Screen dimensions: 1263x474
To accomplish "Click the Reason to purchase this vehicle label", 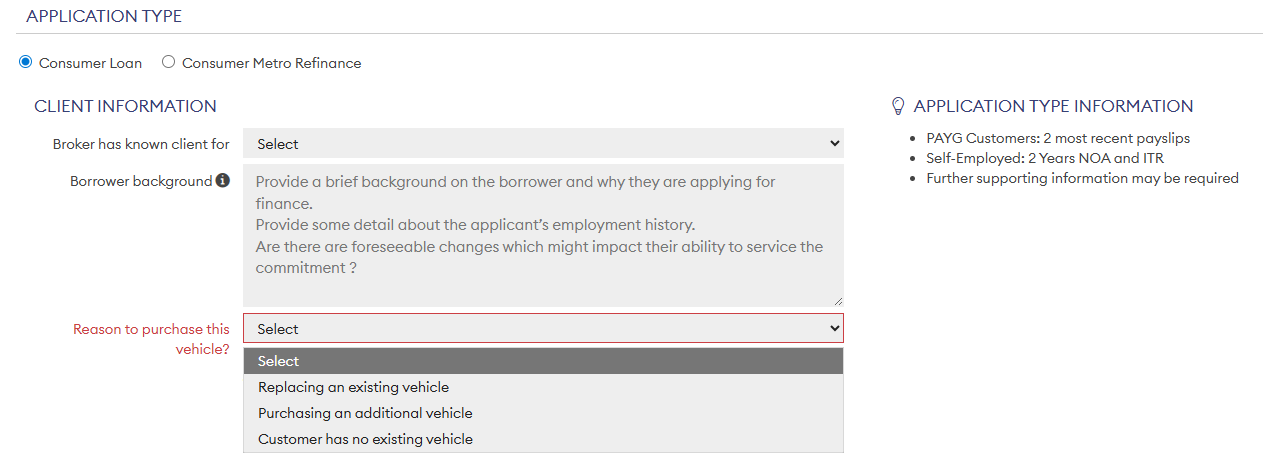I will [151, 339].
